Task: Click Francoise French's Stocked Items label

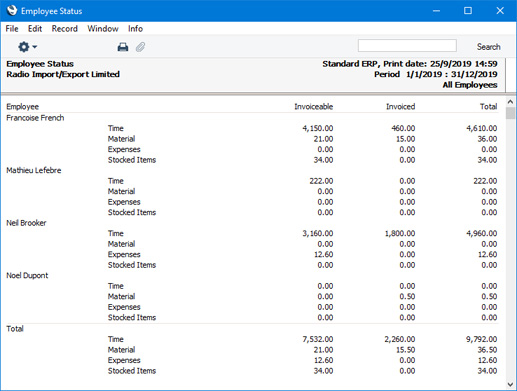Action: 132,160
